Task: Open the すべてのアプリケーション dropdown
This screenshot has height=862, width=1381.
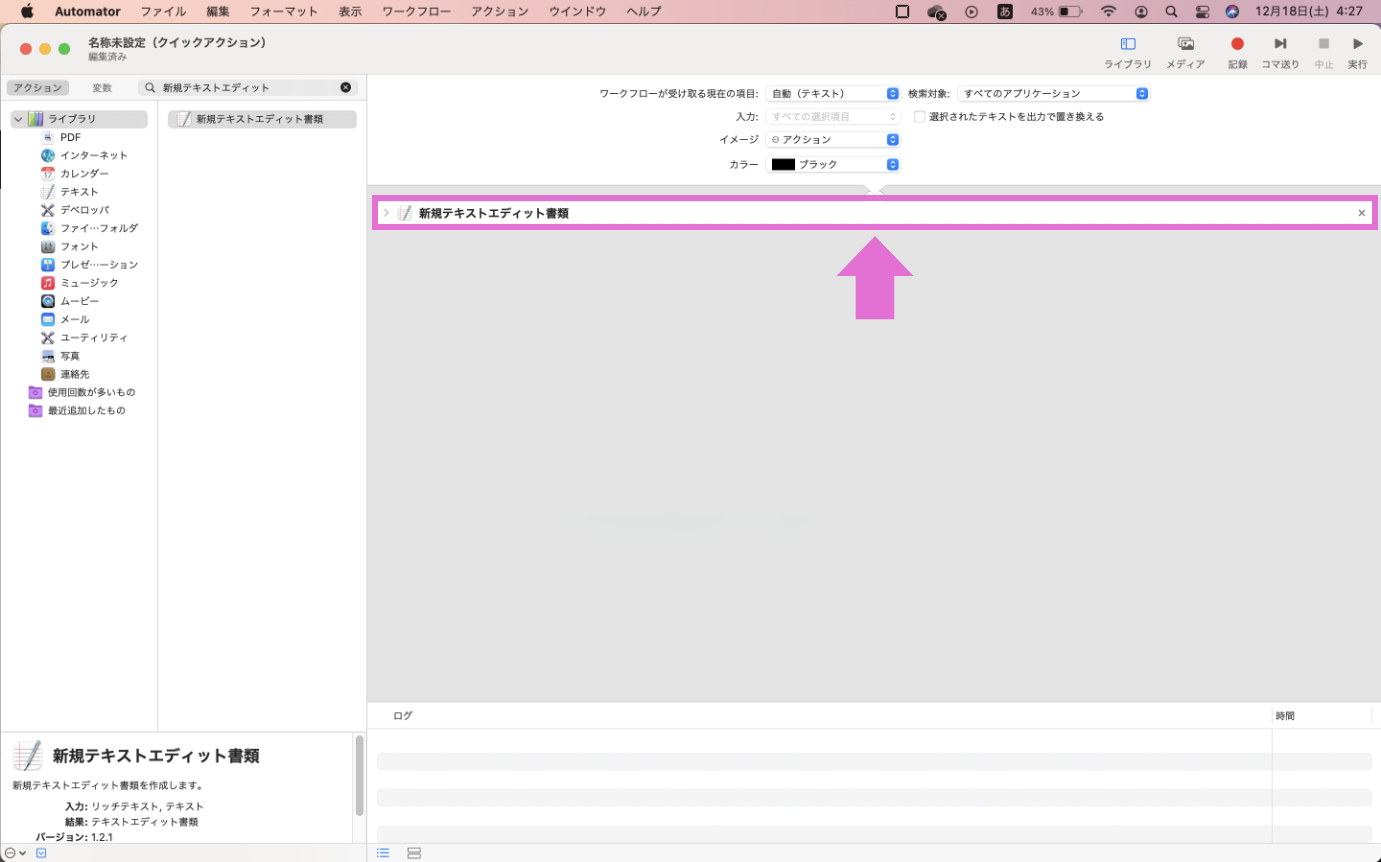Action: point(1053,93)
